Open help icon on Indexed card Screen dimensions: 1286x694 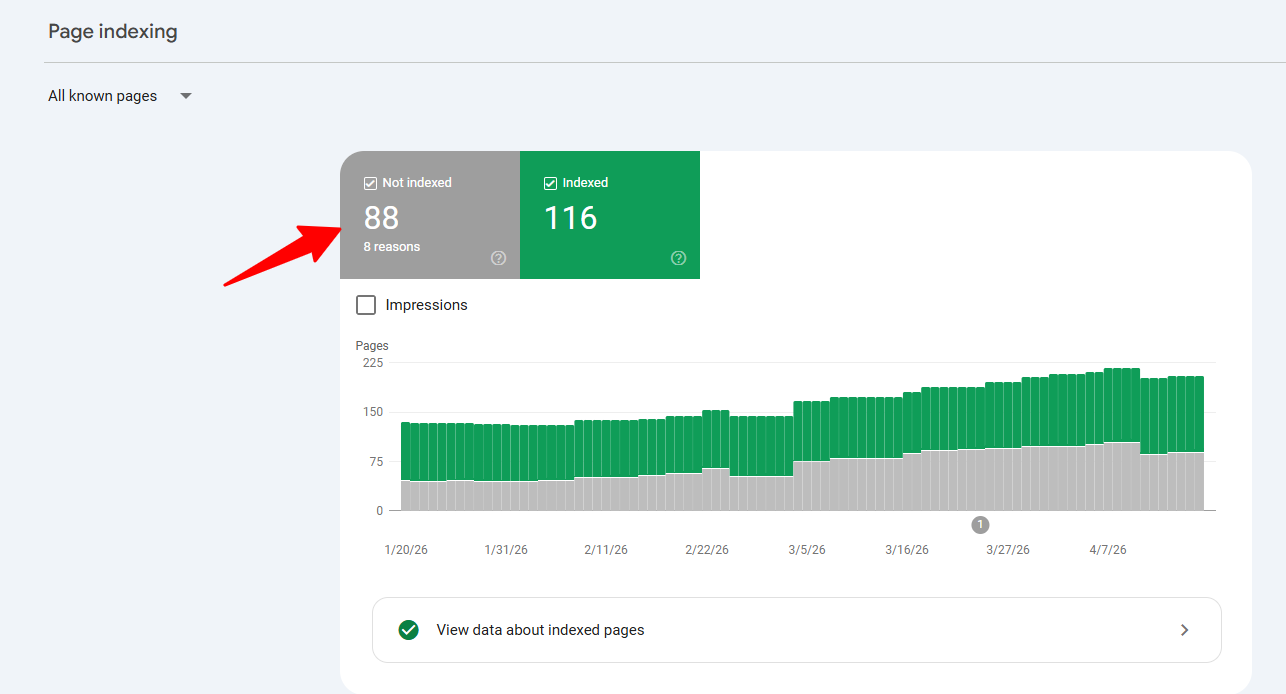pos(678,258)
